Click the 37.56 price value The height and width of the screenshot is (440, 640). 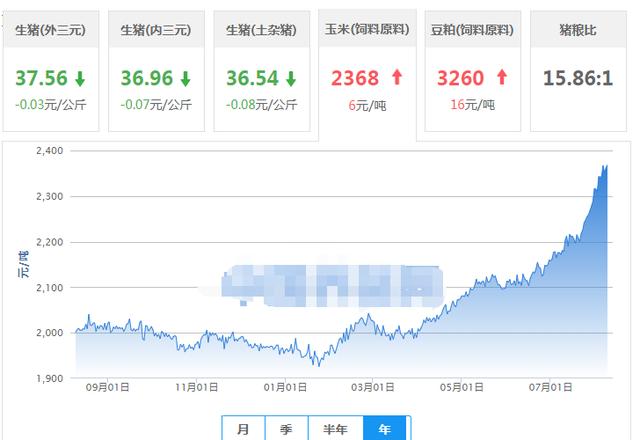[41, 78]
